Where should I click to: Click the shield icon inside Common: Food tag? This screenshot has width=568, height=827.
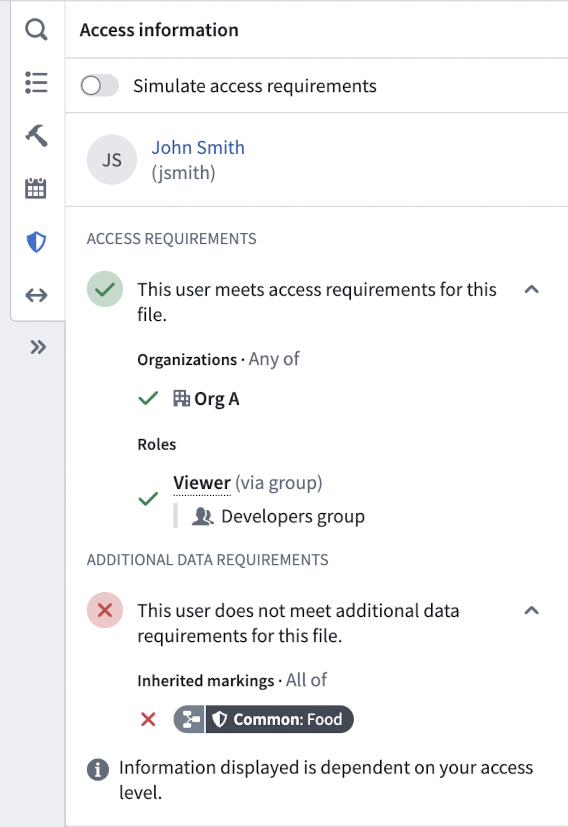click(219, 719)
